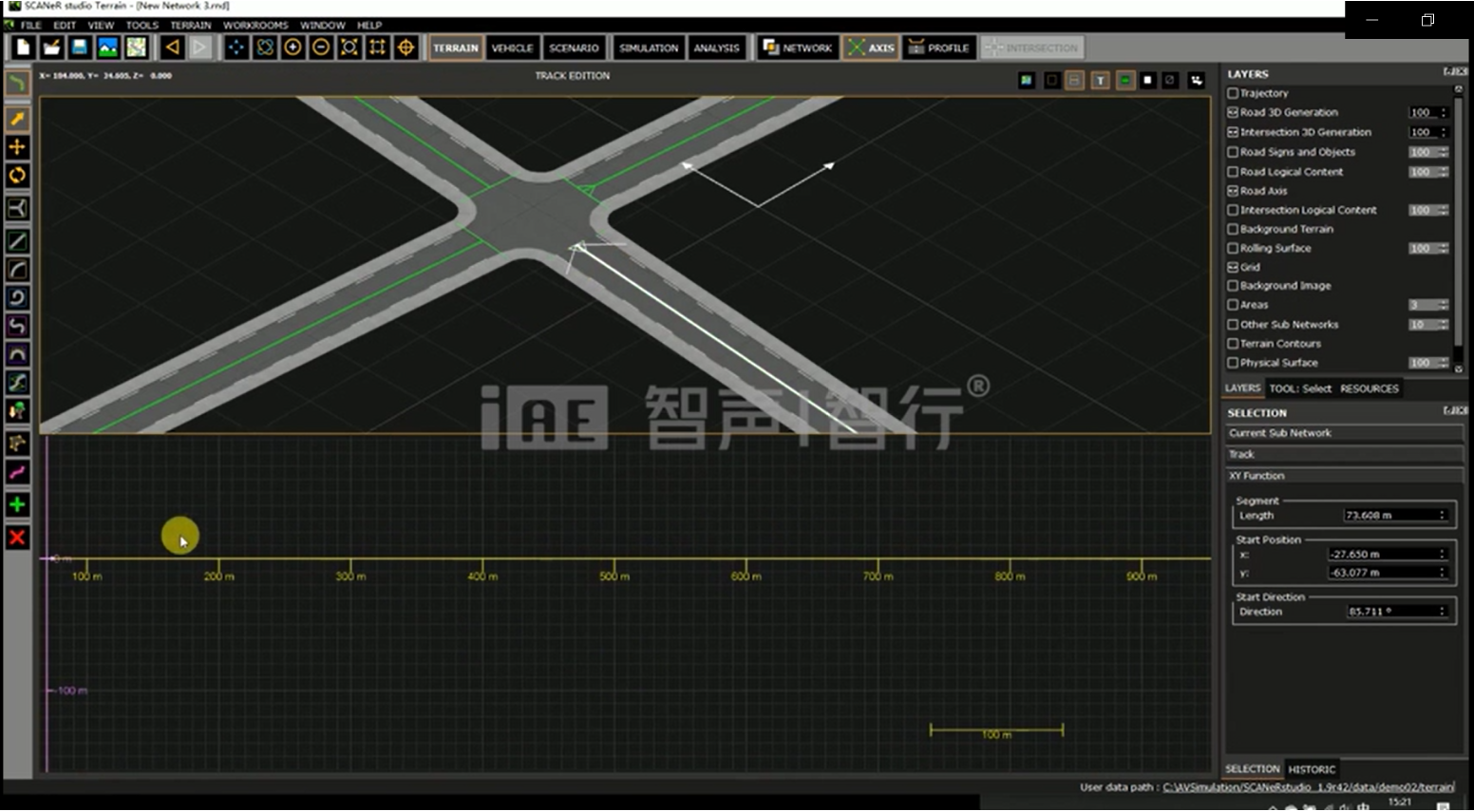
Task: Click the user data path link
Action: click(1309, 787)
